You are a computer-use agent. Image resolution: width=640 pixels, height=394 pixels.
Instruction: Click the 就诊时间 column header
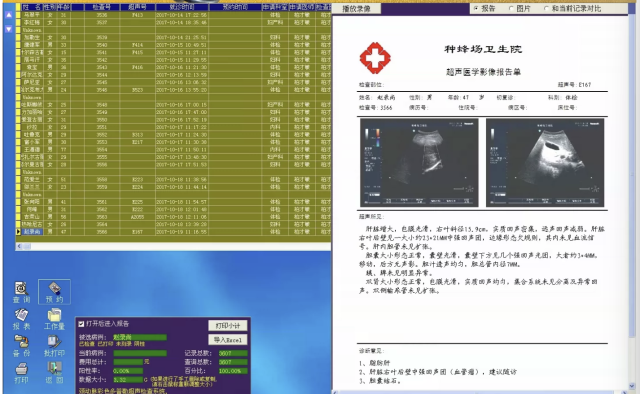click(x=181, y=7)
